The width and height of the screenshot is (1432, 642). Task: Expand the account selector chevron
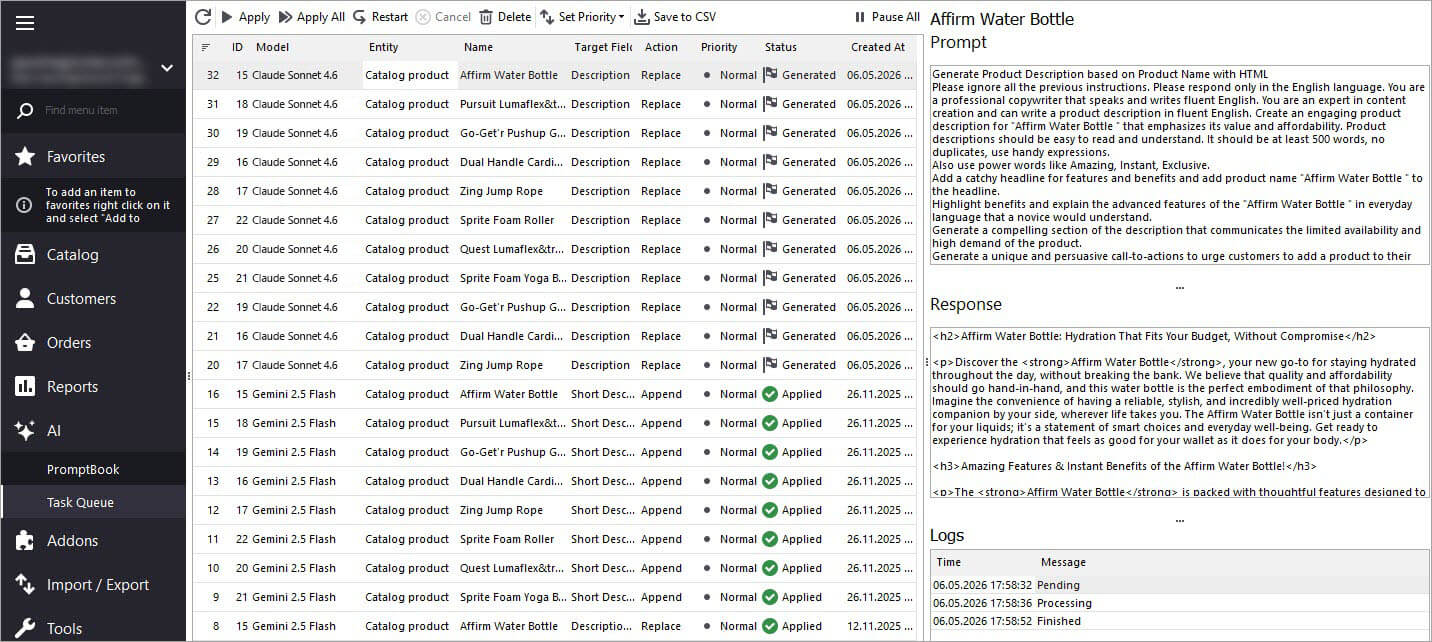167,68
